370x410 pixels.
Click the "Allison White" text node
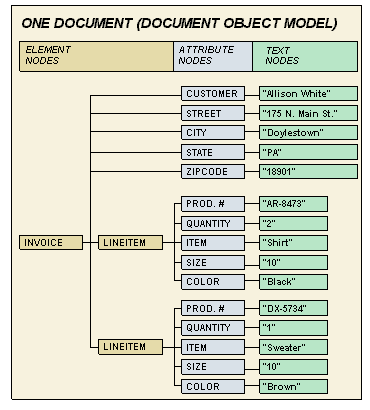[x=308, y=94]
